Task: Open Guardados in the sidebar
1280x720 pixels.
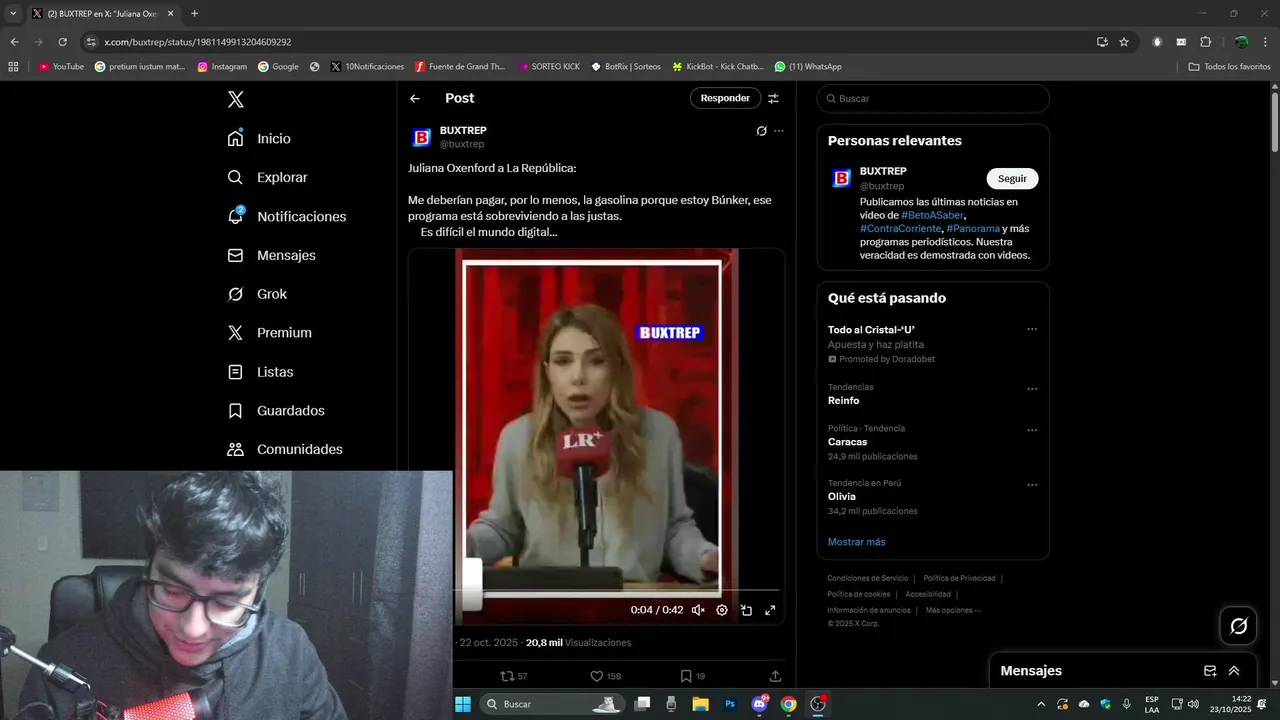Action: pyautogui.click(x=277, y=410)
